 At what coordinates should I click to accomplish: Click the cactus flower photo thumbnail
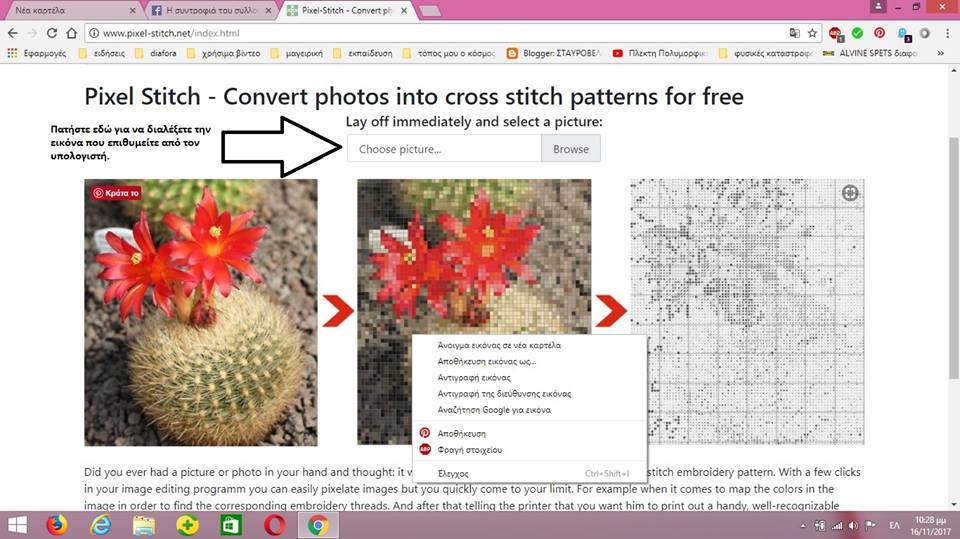tap(201, 312)
